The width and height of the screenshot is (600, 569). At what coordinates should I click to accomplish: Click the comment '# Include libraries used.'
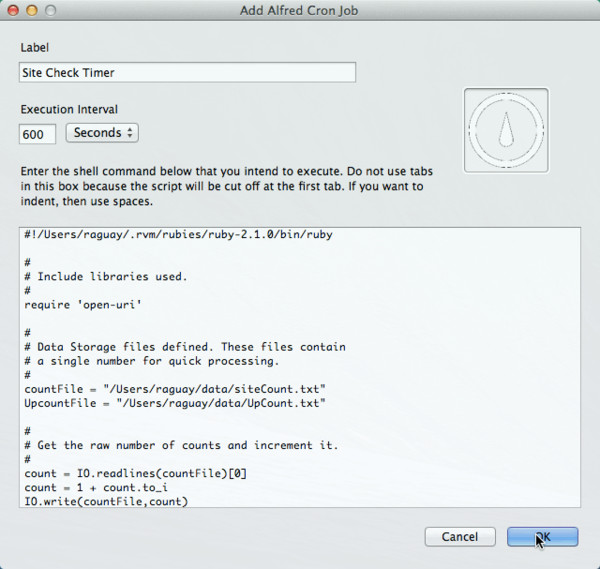pyautogui.click(x=106, y=277)
